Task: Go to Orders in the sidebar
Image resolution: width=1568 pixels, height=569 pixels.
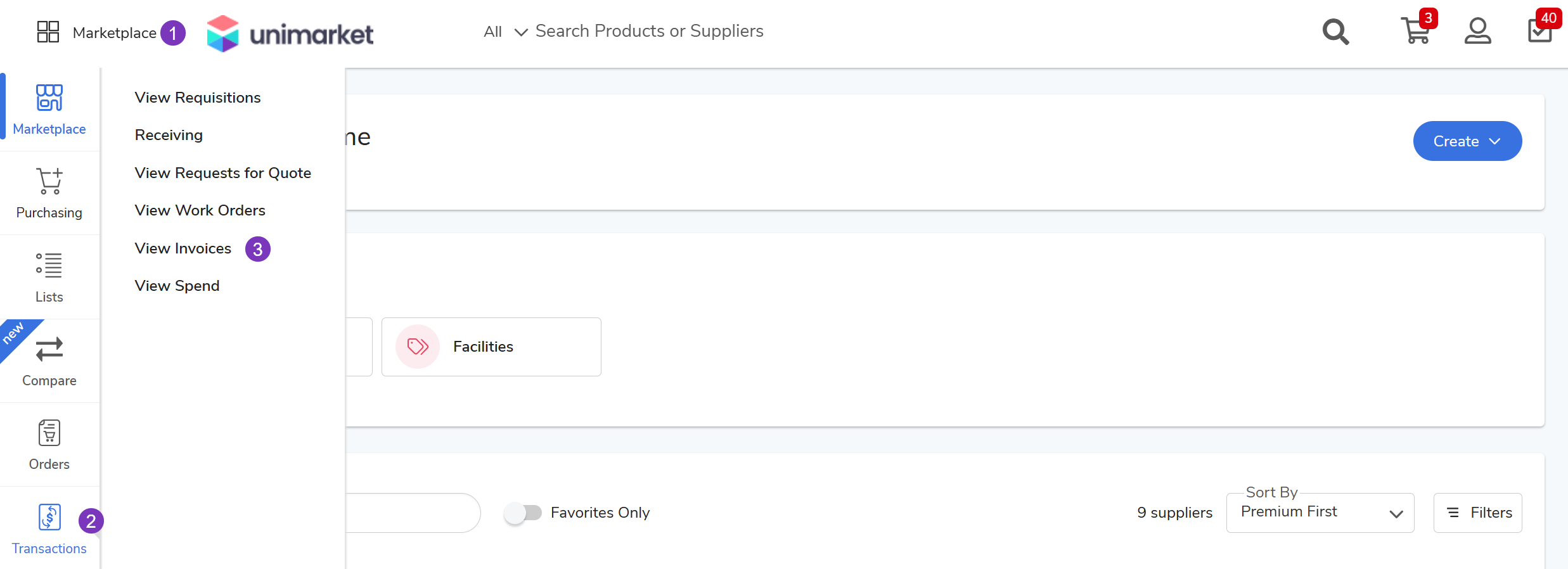Action: pyautogui.click(x=49, y=445)
